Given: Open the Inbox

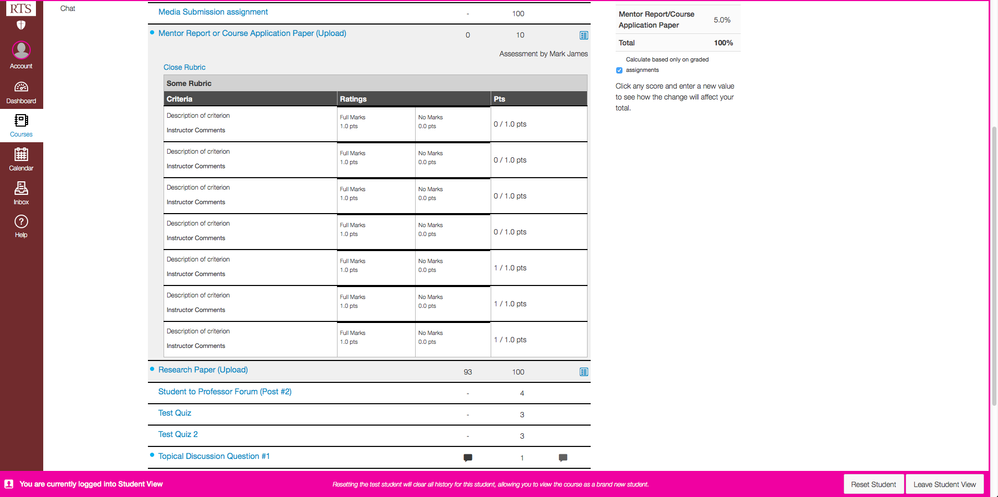Looking at the screenshot, I should click(21, 192).
